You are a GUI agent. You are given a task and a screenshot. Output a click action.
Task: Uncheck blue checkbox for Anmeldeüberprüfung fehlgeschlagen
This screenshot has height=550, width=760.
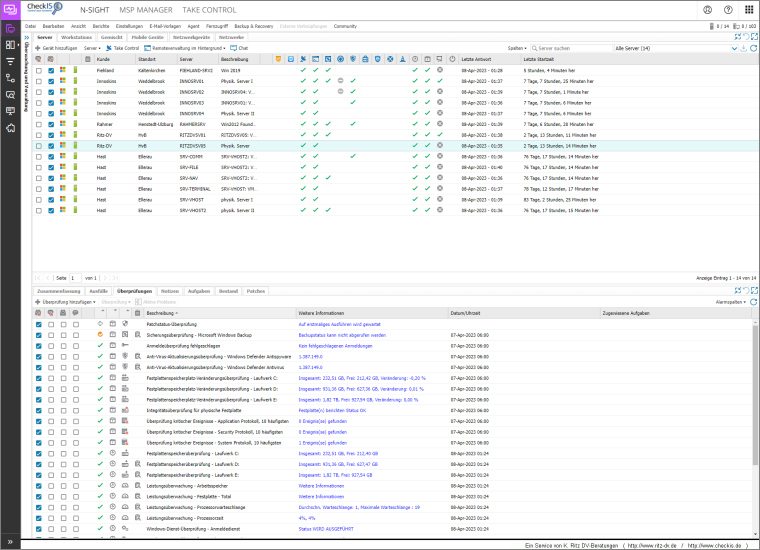coord(39,346)
